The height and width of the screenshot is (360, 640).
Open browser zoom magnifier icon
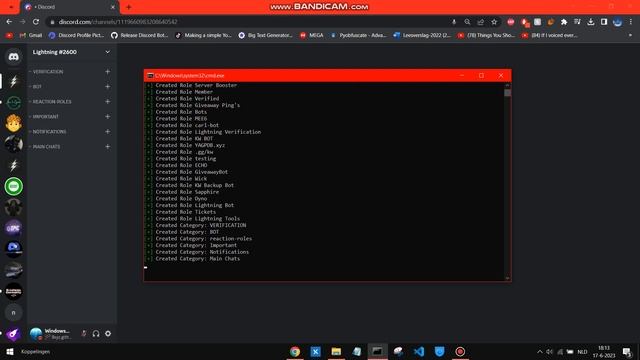467,22
